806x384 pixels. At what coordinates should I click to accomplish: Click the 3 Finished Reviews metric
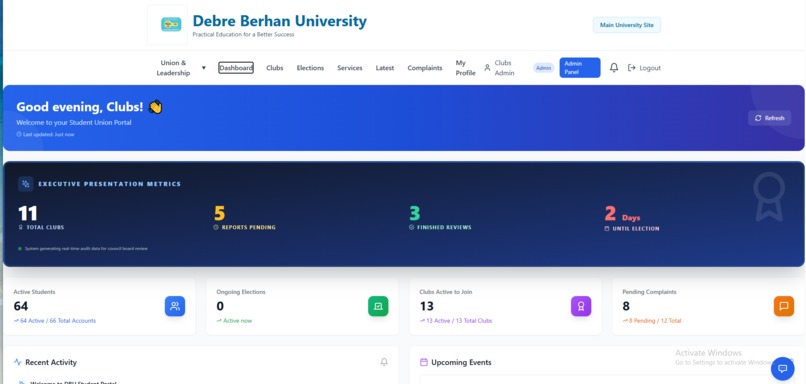tap(440, 218)
